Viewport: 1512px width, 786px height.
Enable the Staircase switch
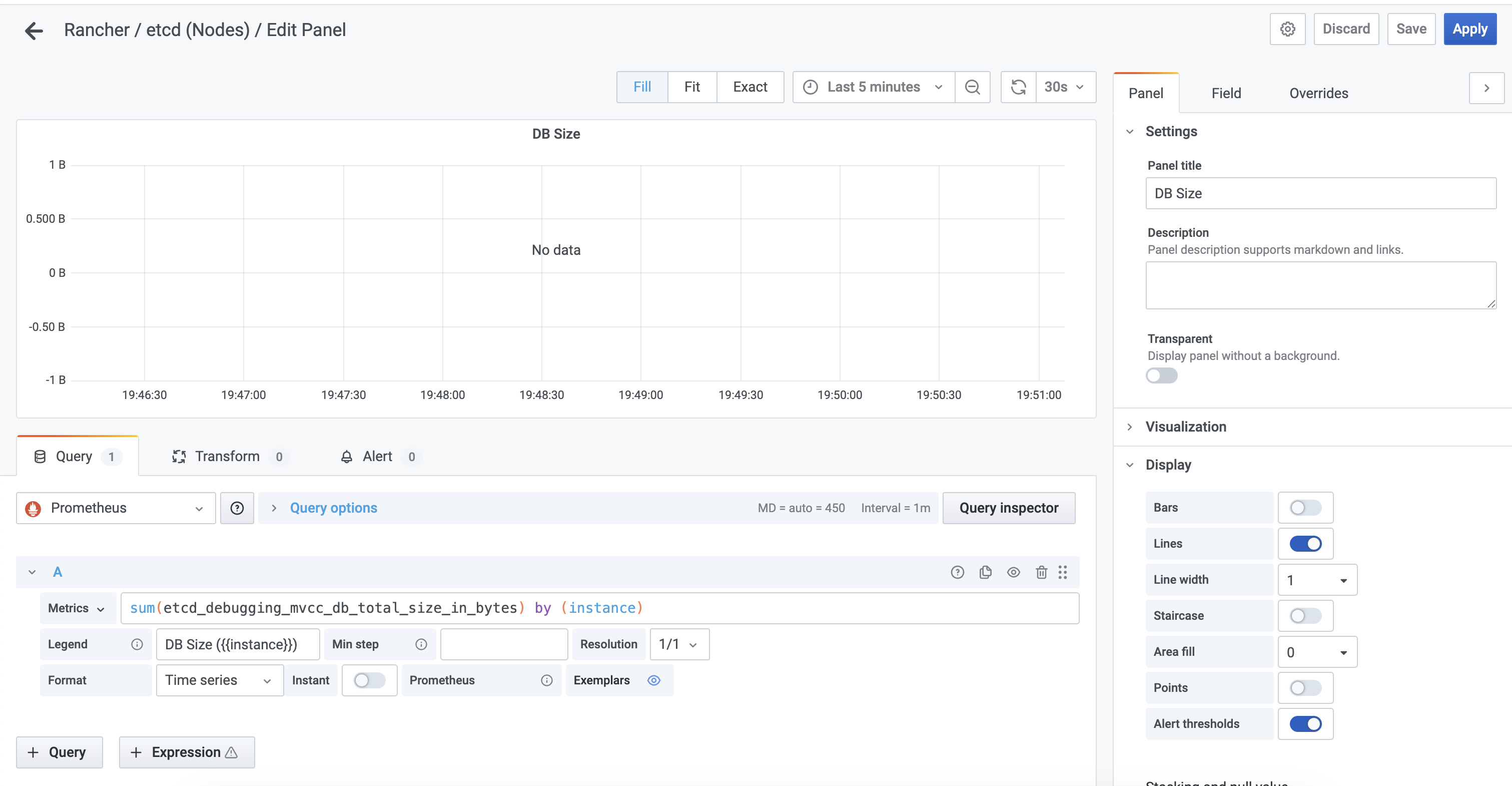point(1305,616)
